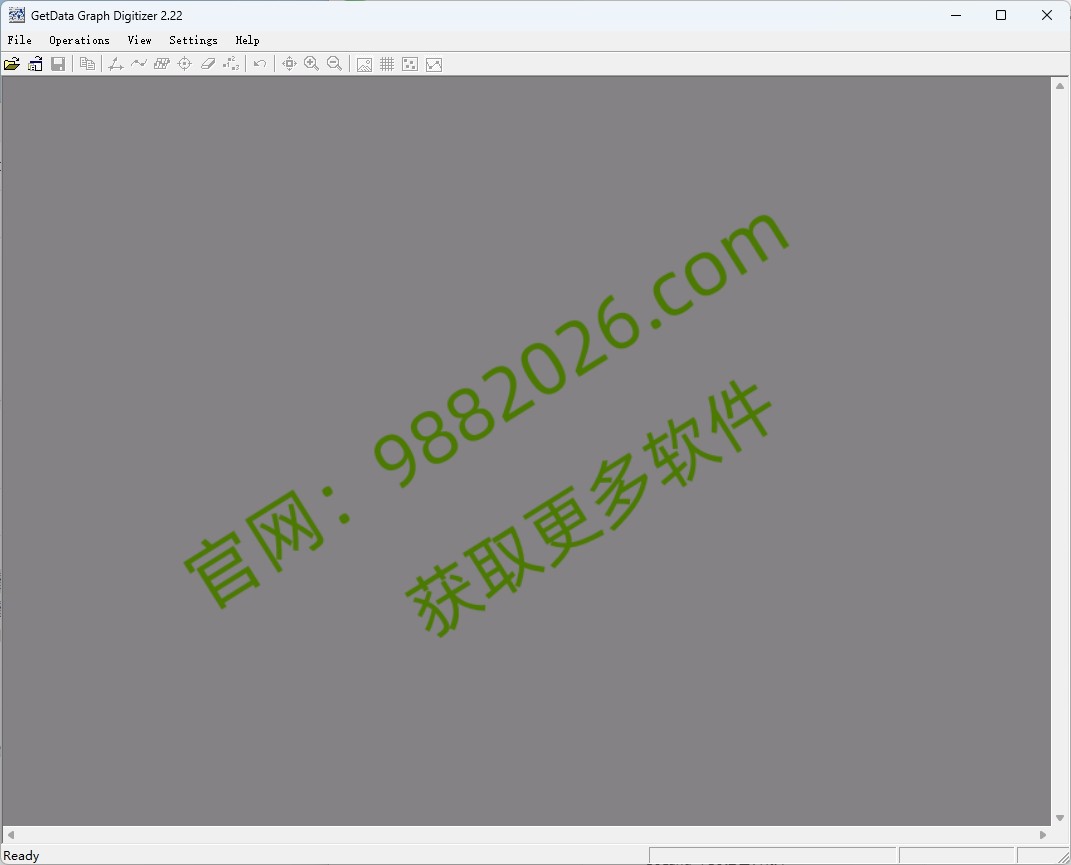The image size is (1071, 865).
Task: Click the Zoom in magnifier
Action: [x=311, y=64]
